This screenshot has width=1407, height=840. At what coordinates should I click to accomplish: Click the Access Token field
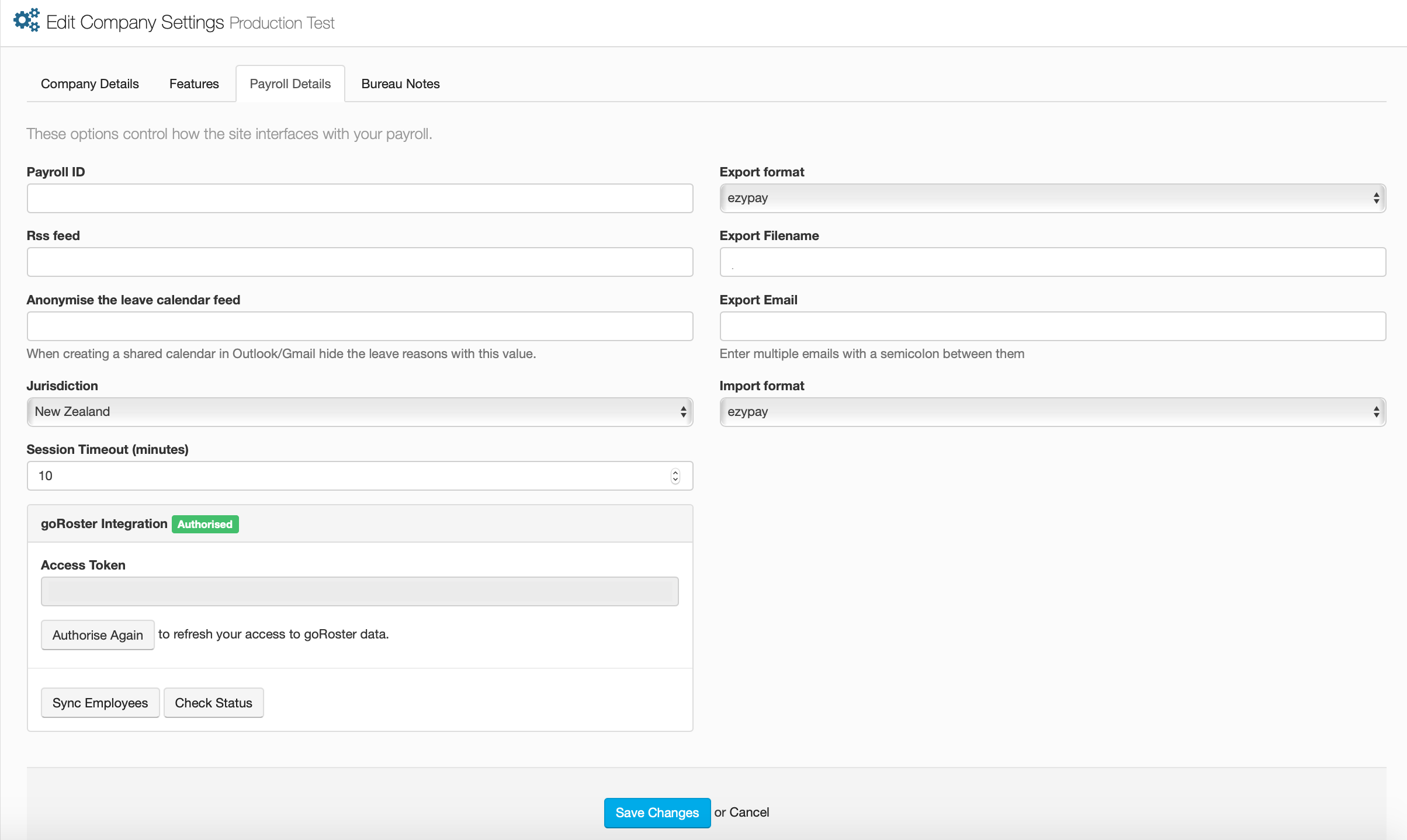click(x=359, y=592)
